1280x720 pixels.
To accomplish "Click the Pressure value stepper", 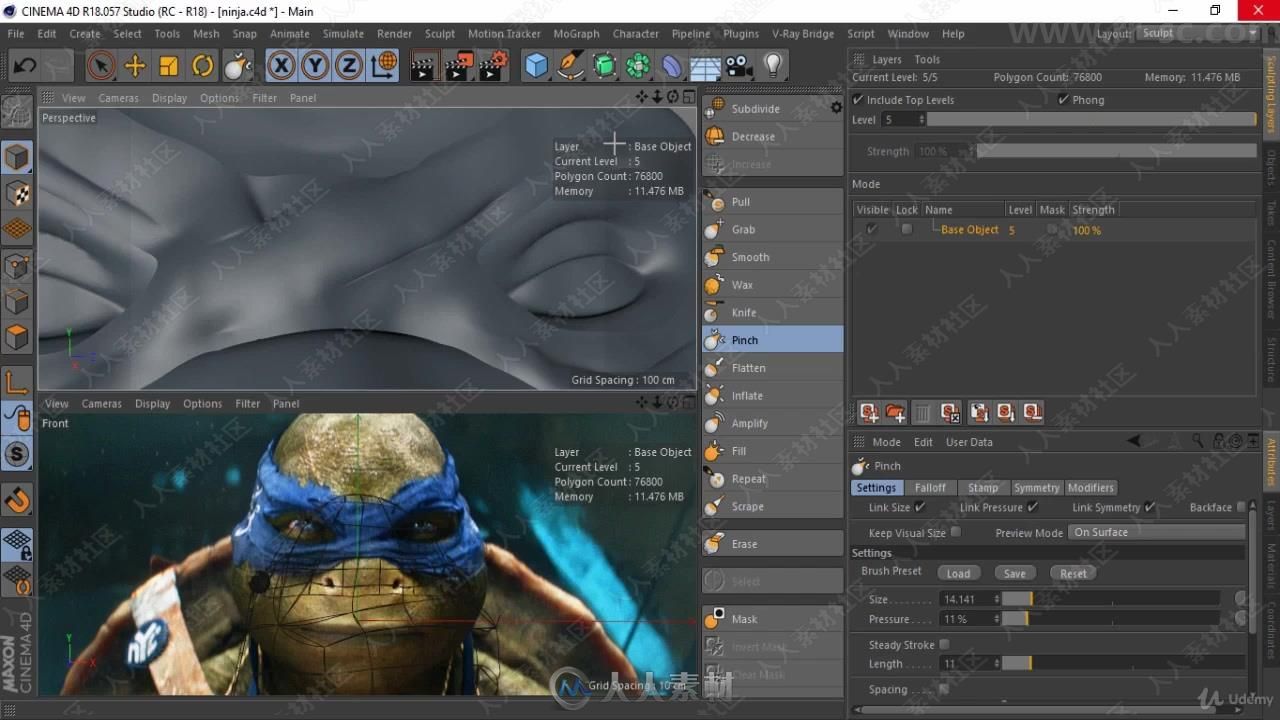I will point(996,619).
